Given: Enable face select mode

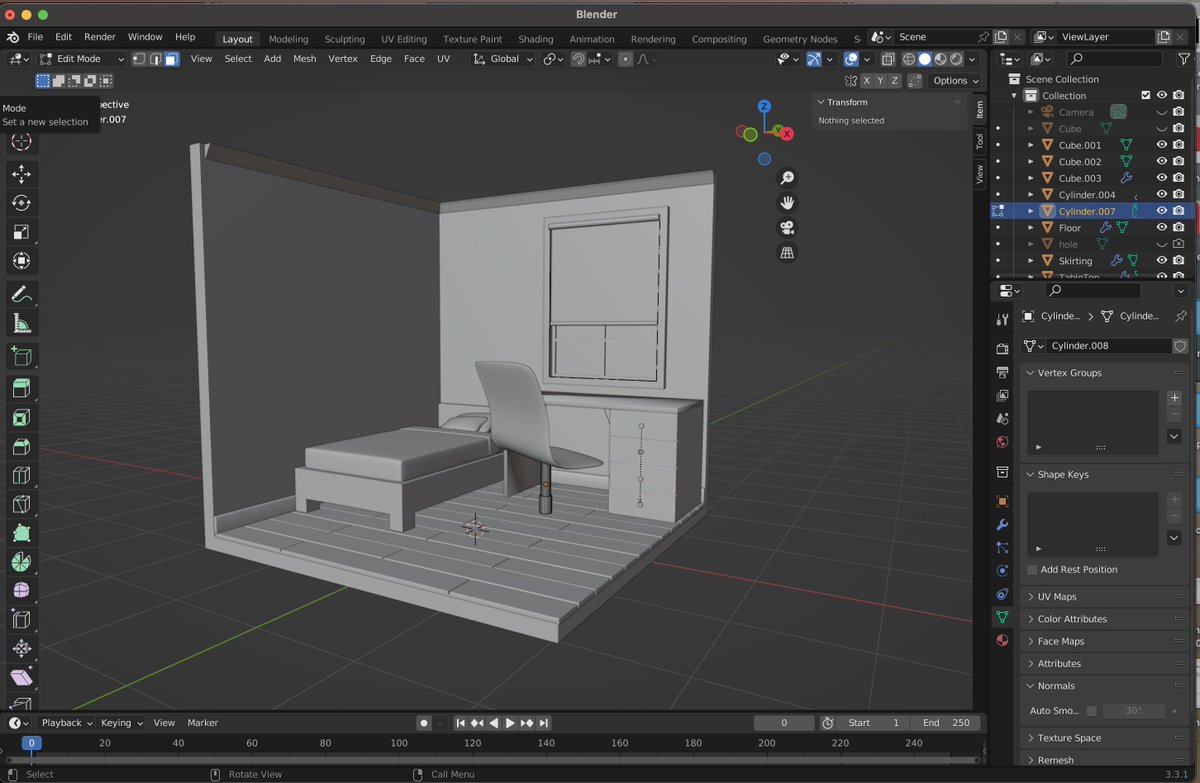Looking at the screenshot, I should coord(172,59).
